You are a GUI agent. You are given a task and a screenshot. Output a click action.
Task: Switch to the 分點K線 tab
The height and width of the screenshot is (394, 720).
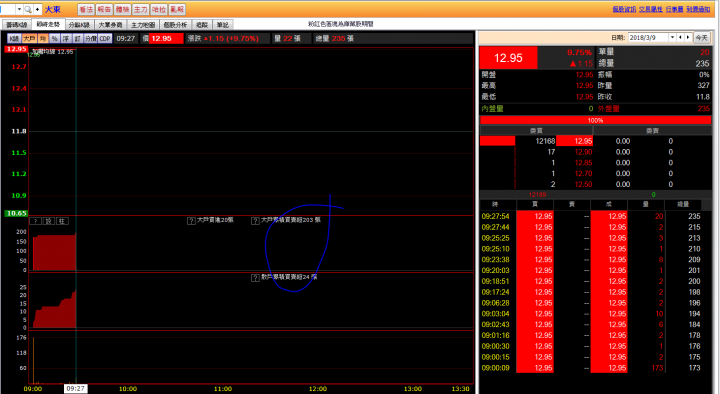(x=79, y=25)
